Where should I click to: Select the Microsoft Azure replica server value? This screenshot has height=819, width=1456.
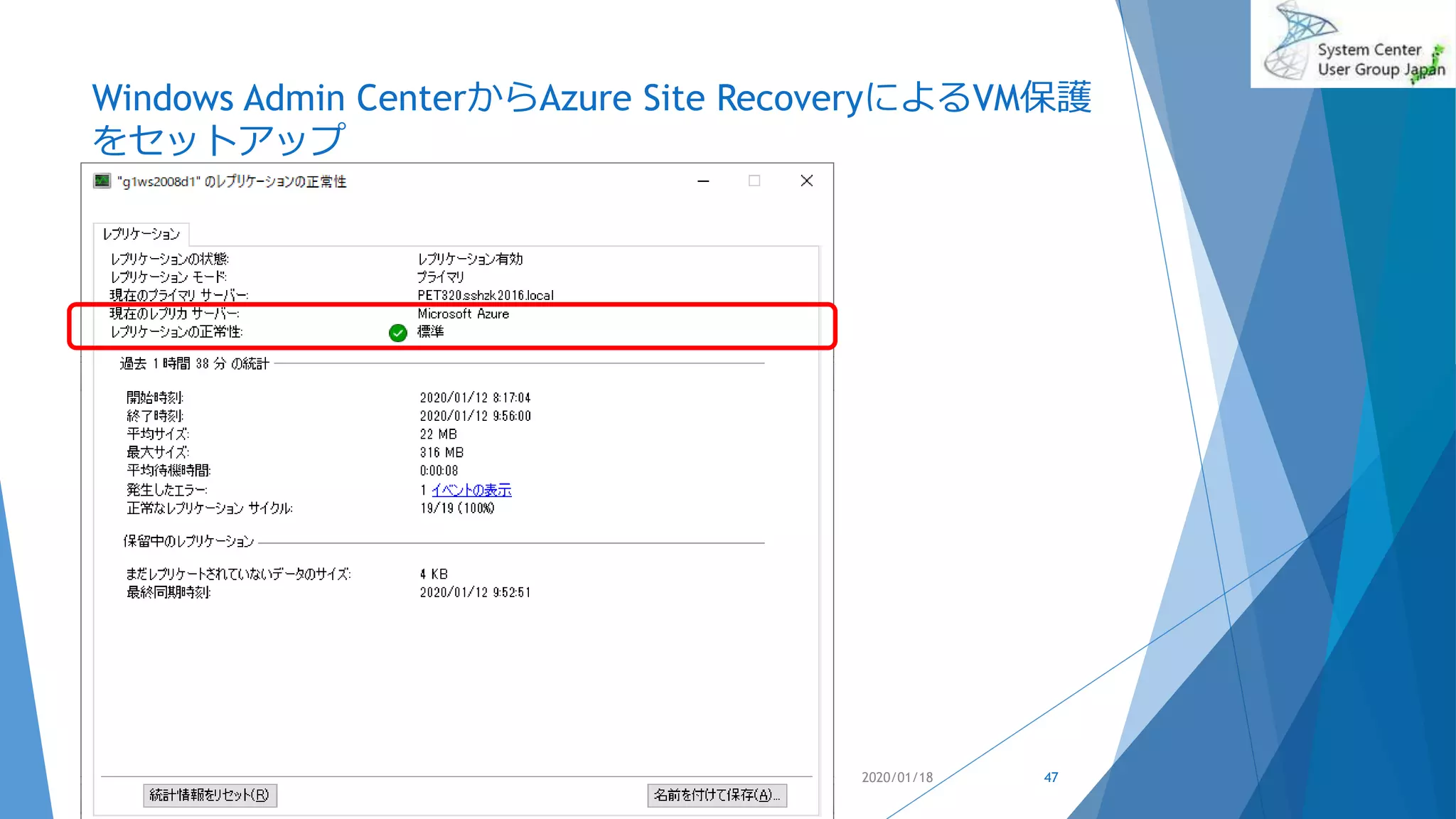point(464,314)
